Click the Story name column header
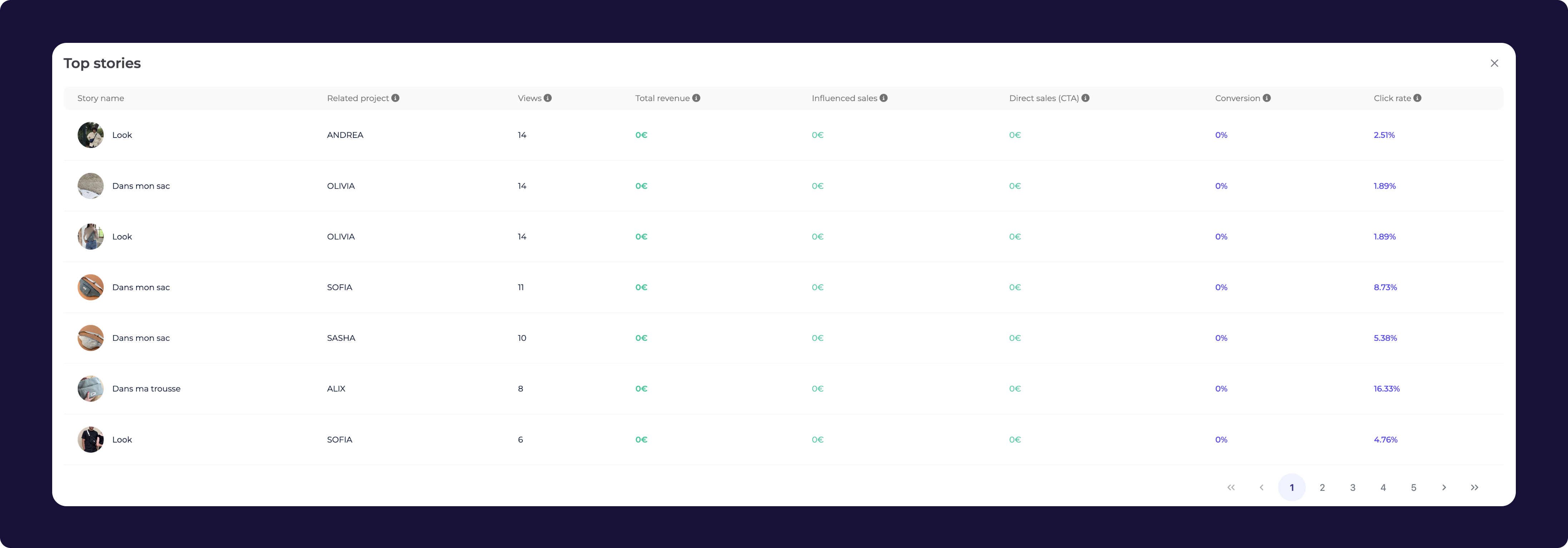Screen dimensions: 1568x548 click(x=100, y=98)
